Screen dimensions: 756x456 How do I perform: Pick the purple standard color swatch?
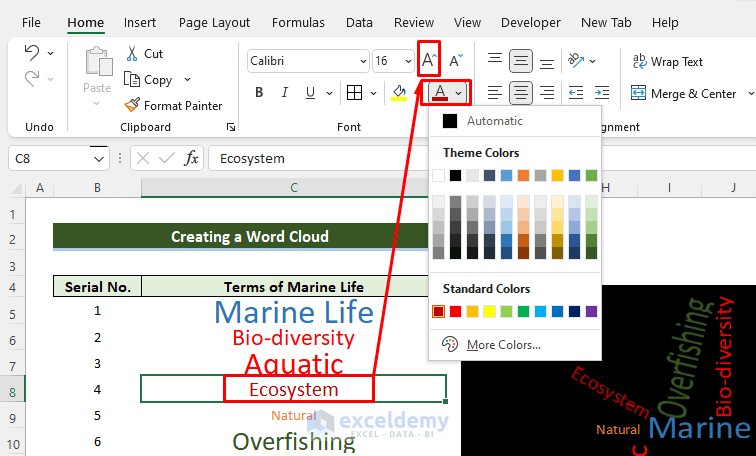click(x=591, y=311)
